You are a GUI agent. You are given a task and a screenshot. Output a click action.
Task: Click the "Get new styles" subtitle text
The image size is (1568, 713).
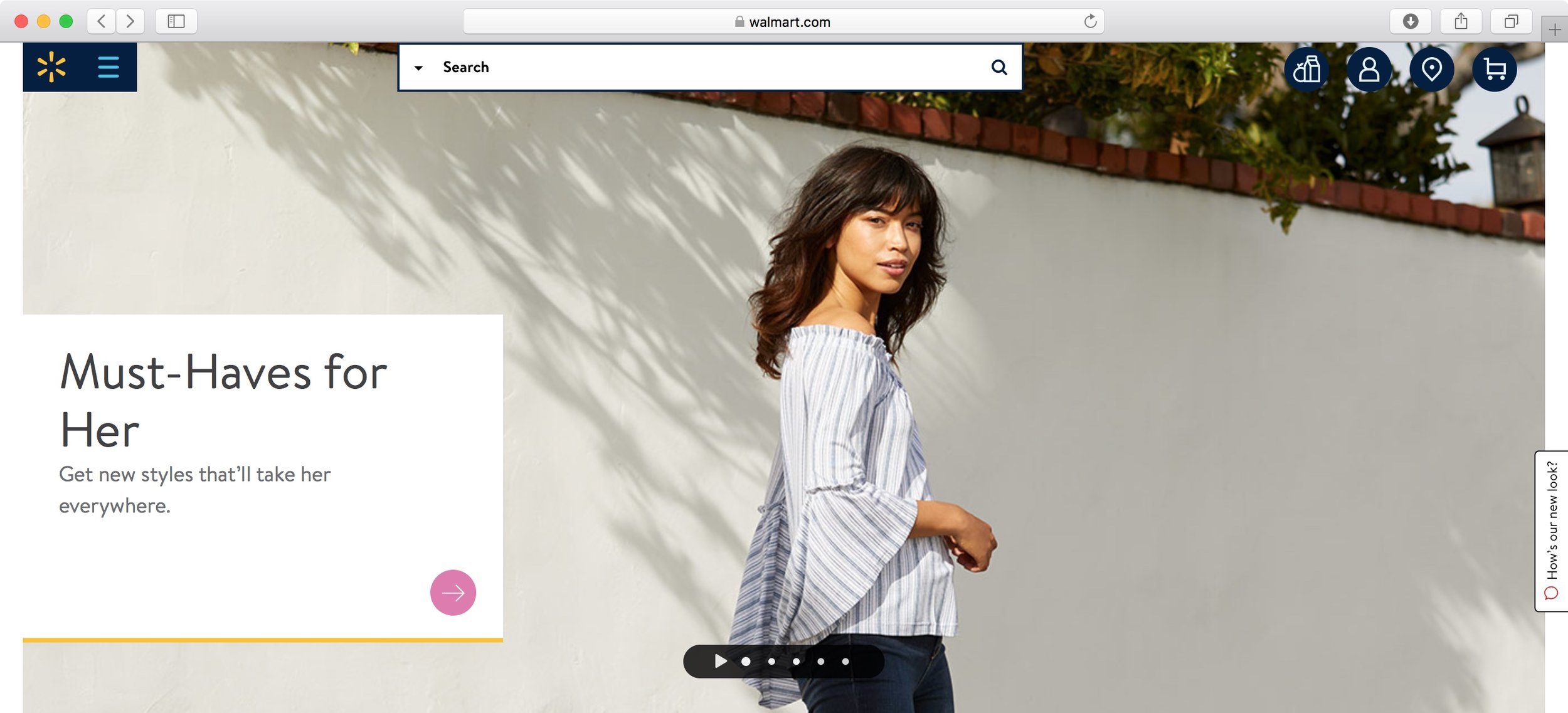point(195,490)
